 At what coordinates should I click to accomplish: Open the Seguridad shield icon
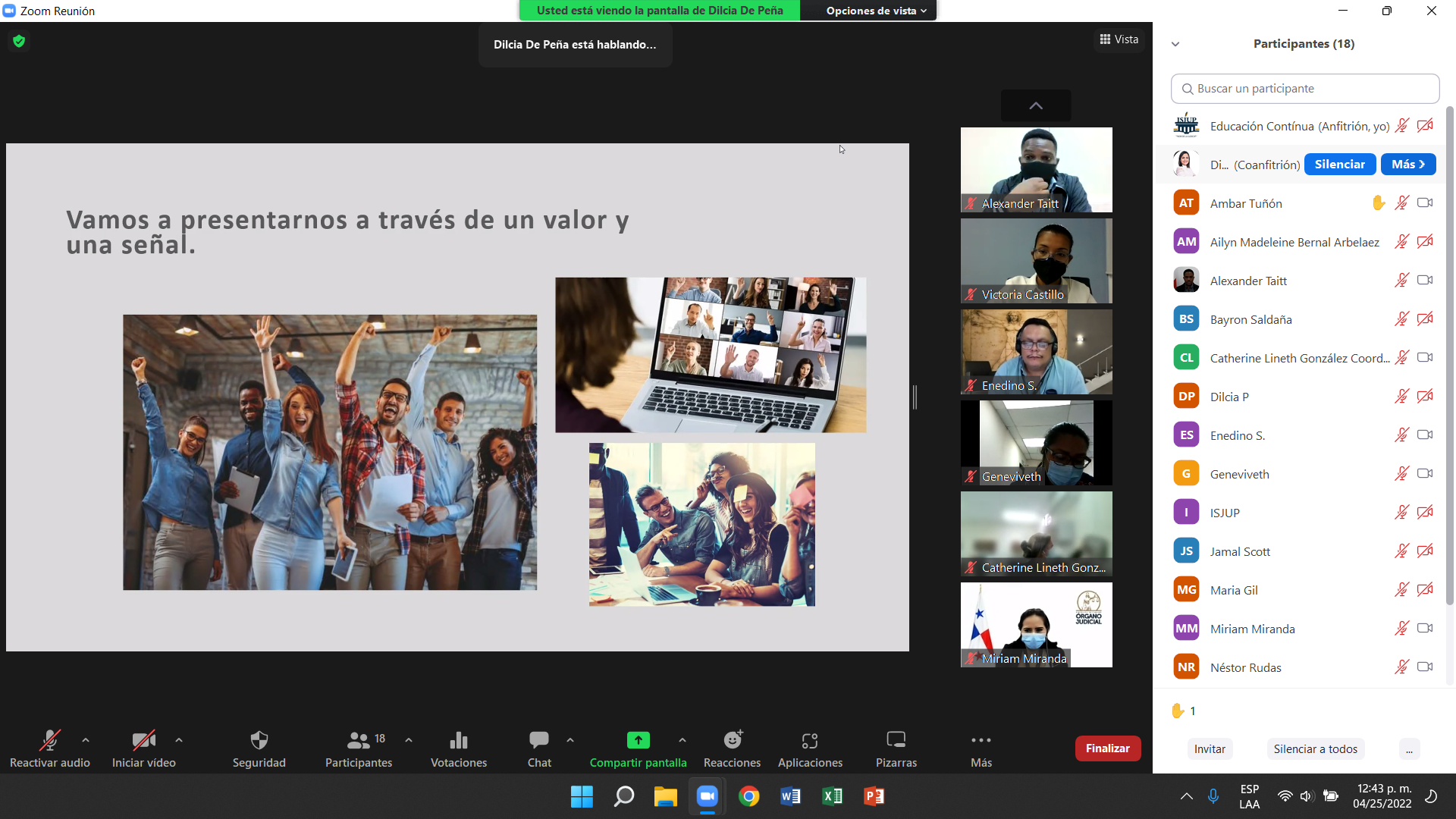[259, 739]
